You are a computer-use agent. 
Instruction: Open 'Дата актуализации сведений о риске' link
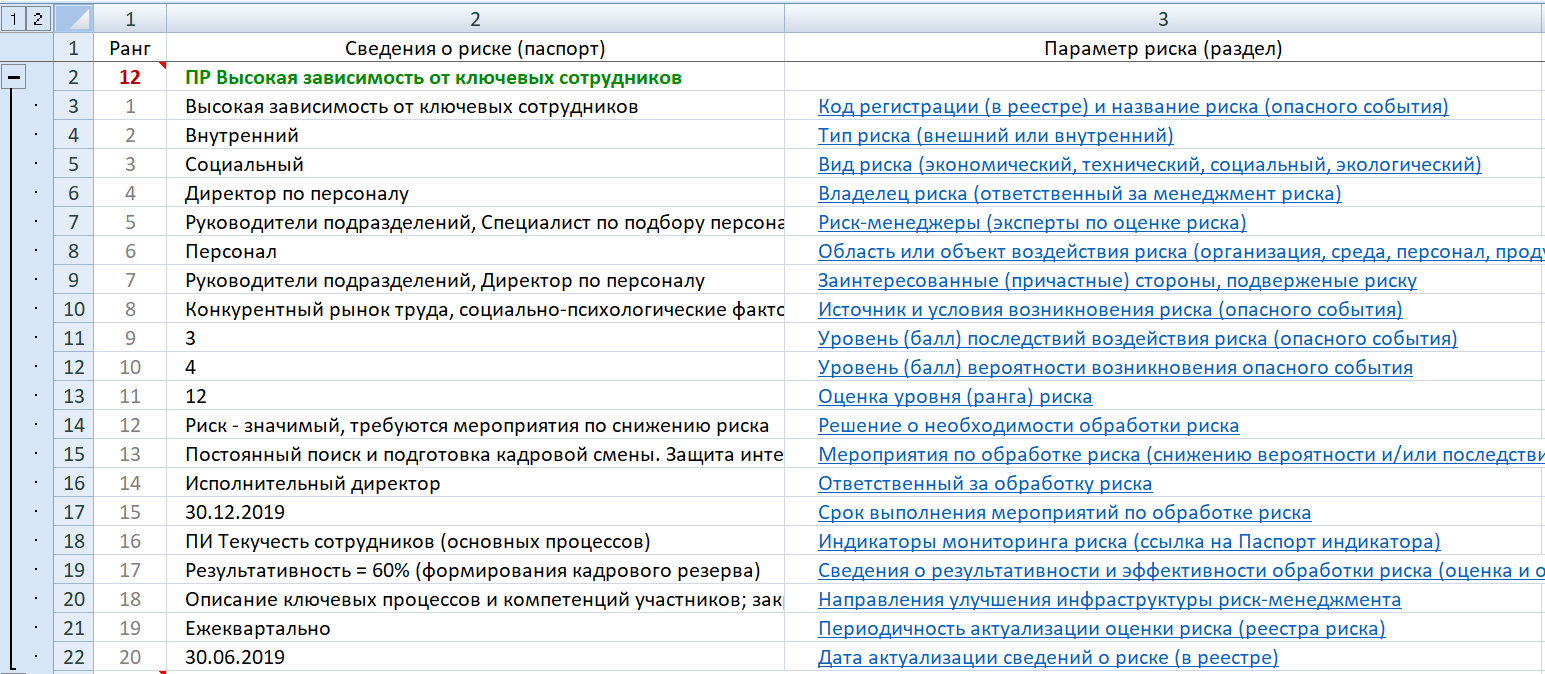coord(1048,658)
